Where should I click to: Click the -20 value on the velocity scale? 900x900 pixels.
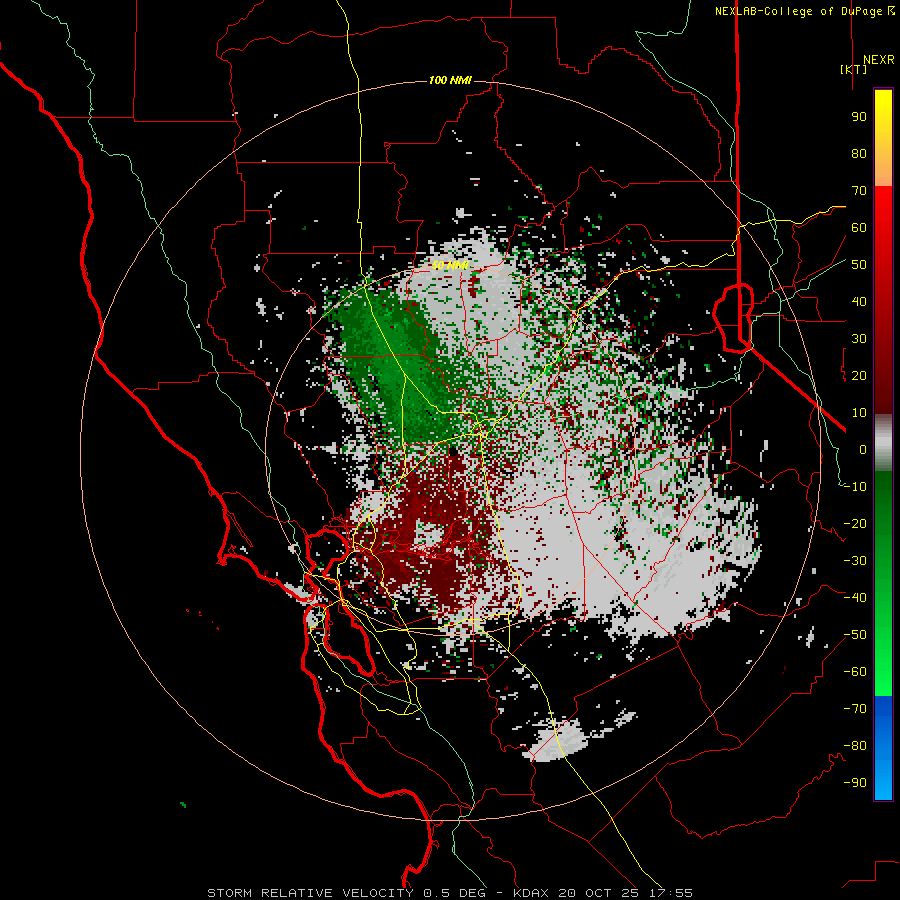[855, 524]
